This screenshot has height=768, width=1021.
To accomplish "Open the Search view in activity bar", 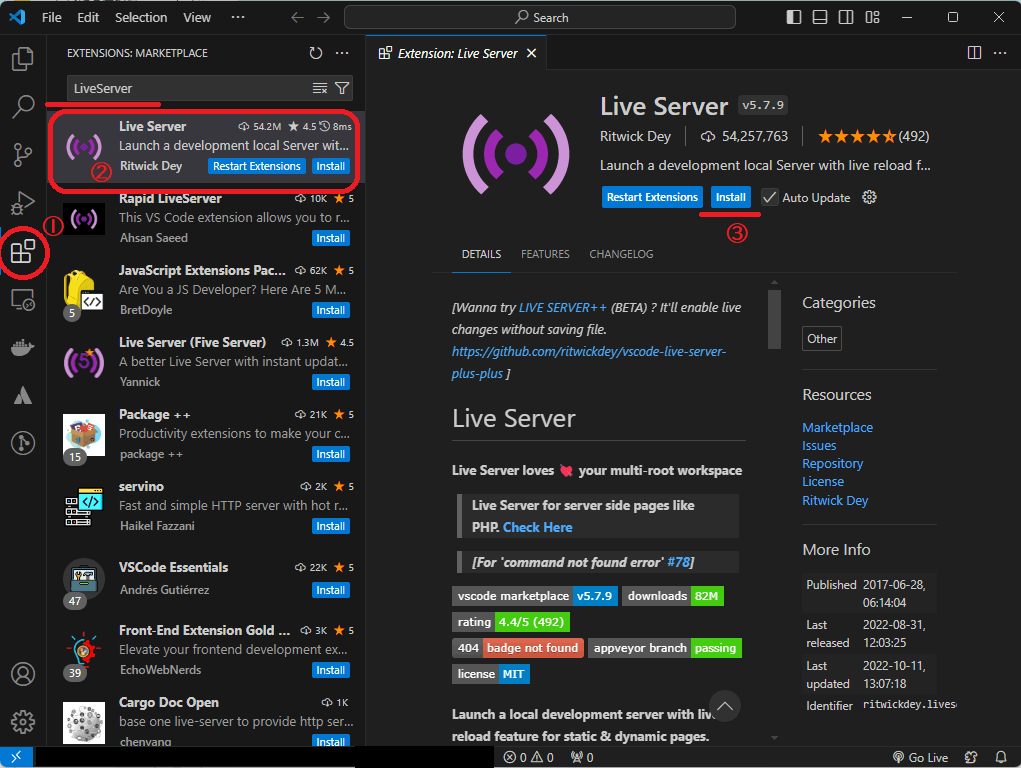I will 23,107.
